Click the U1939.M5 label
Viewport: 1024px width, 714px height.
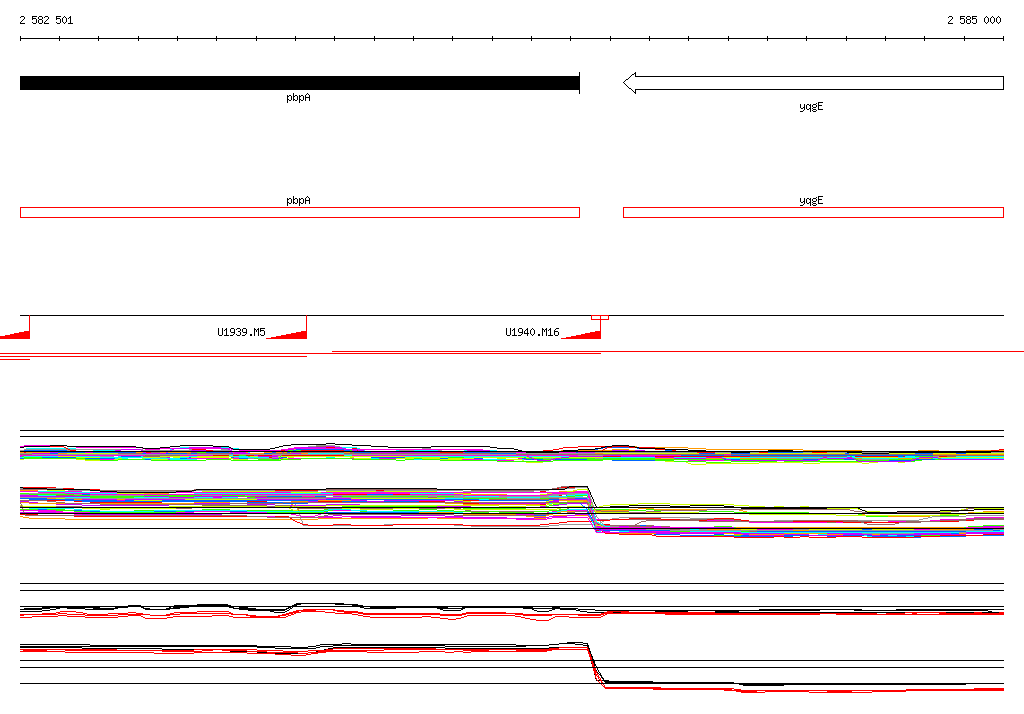pos(241,333)
